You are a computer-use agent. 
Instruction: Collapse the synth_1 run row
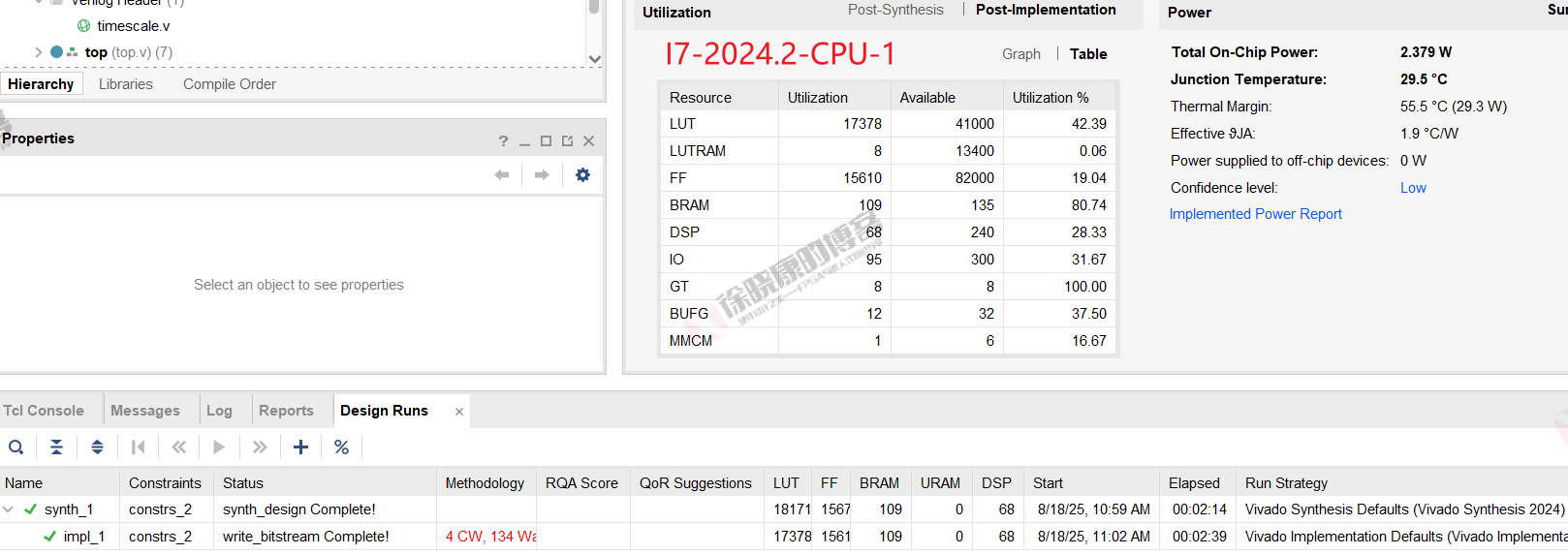[x=9, y=509]
